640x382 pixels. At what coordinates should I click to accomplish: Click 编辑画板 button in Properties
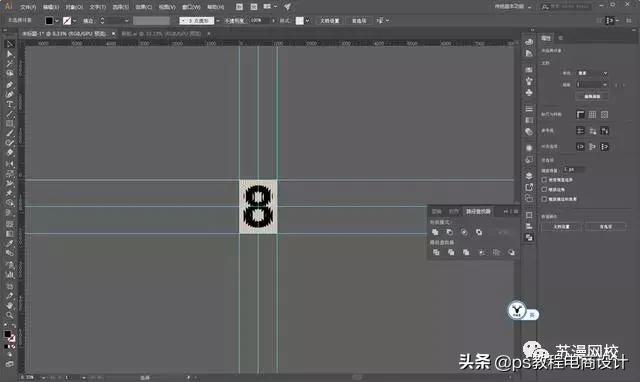pyautogui.click(x=592, y=96)
